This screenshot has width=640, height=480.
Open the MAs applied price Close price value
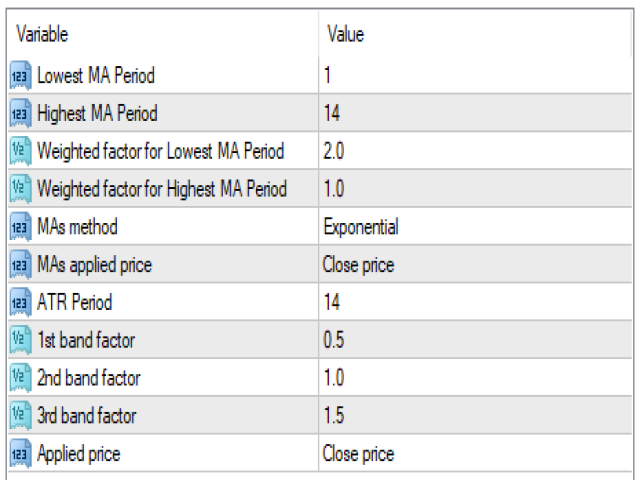pos(476,264)
